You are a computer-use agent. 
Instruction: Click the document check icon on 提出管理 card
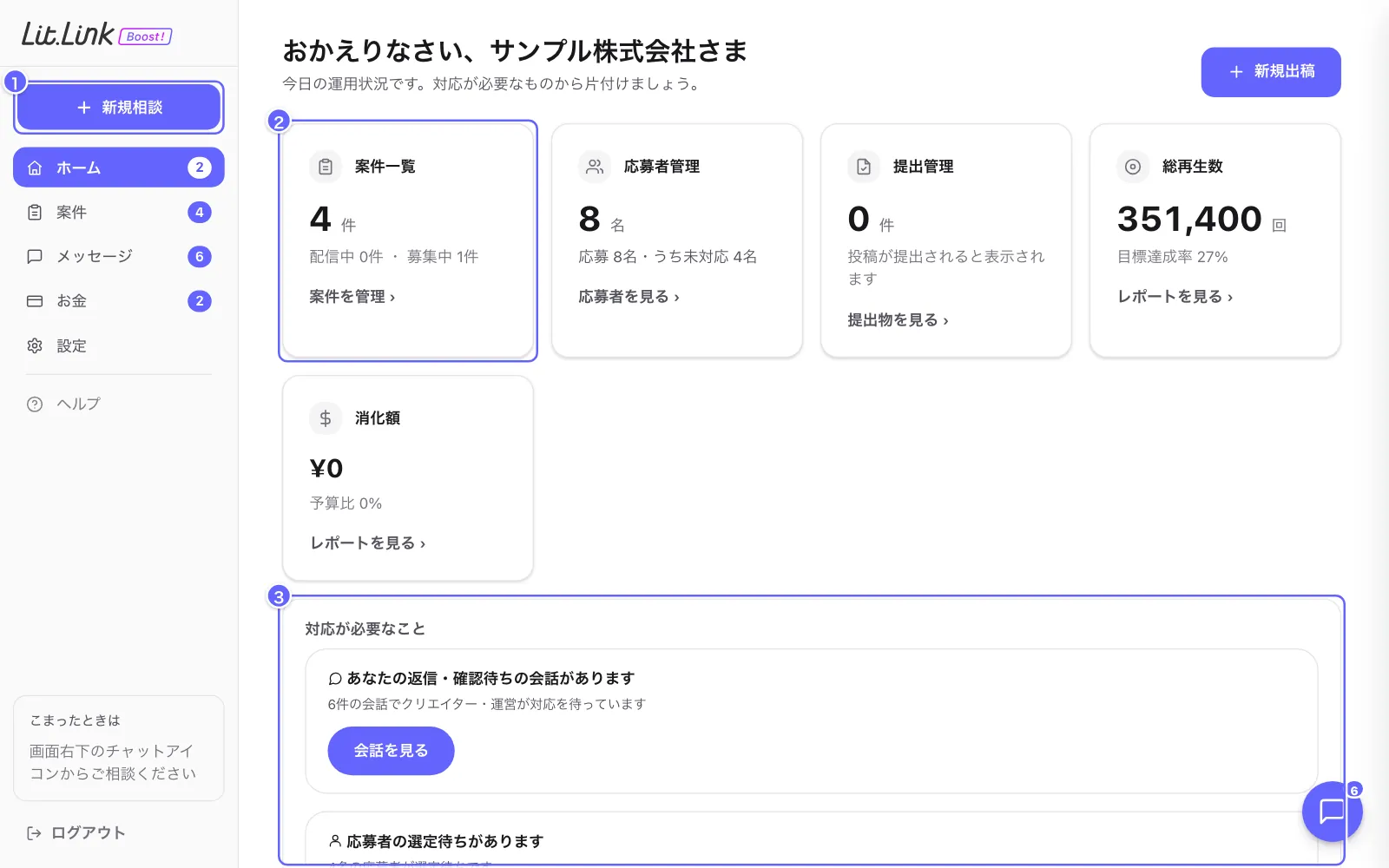click(x=864, y=167)
